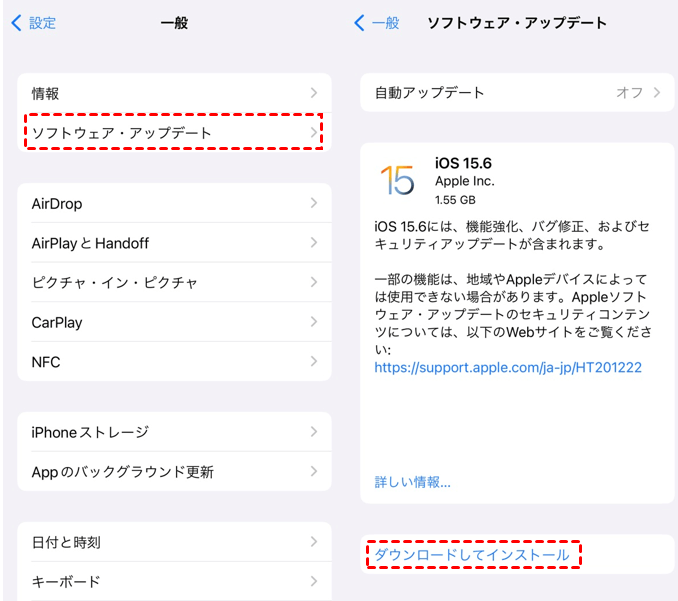678x601 pixels.
Task: Tap the iOS 15 update icon
Action: point(397,180)
